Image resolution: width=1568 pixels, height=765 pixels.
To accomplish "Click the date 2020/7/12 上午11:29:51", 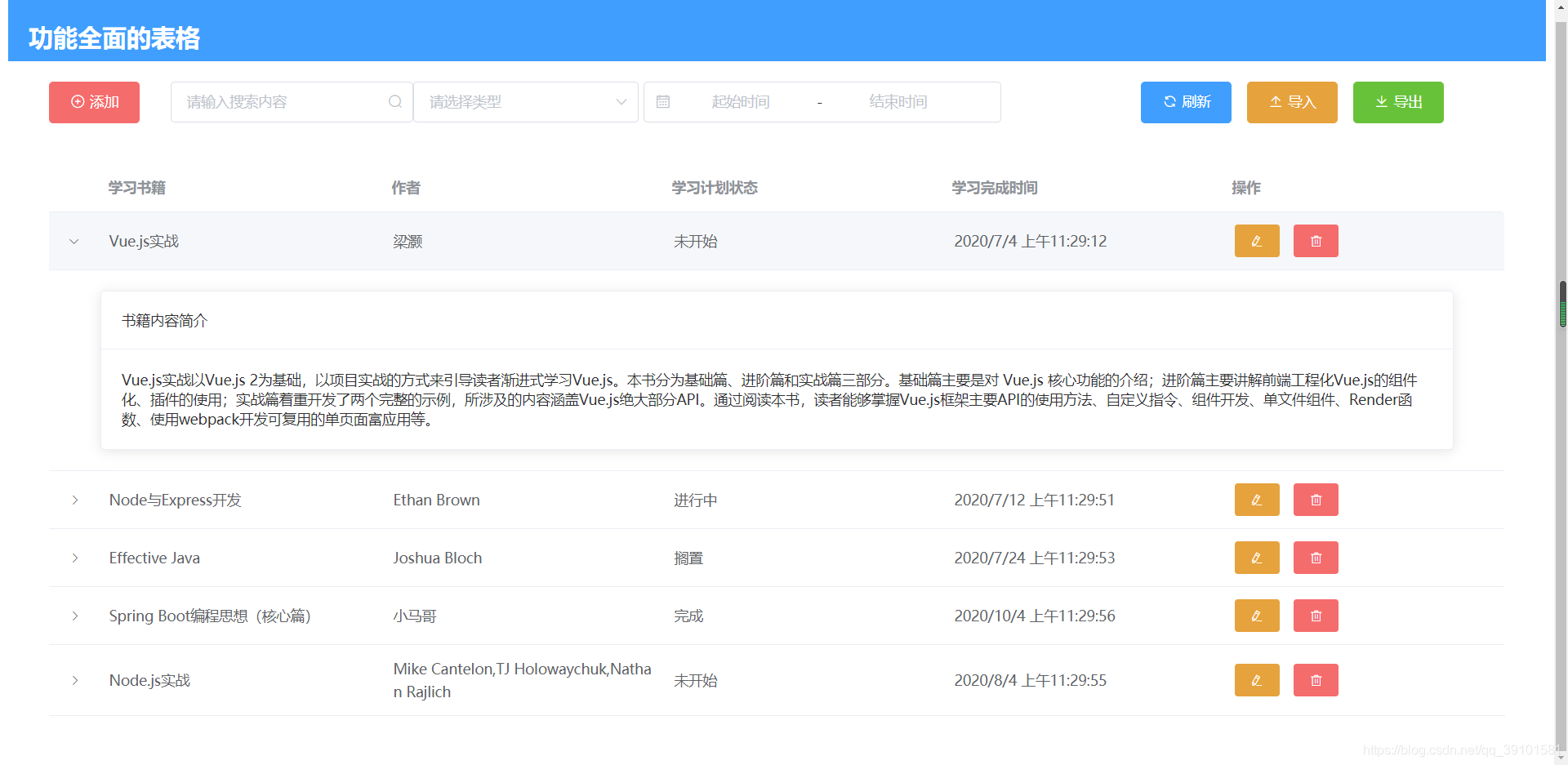I will pyautogui.click(x=1035, y=500).
